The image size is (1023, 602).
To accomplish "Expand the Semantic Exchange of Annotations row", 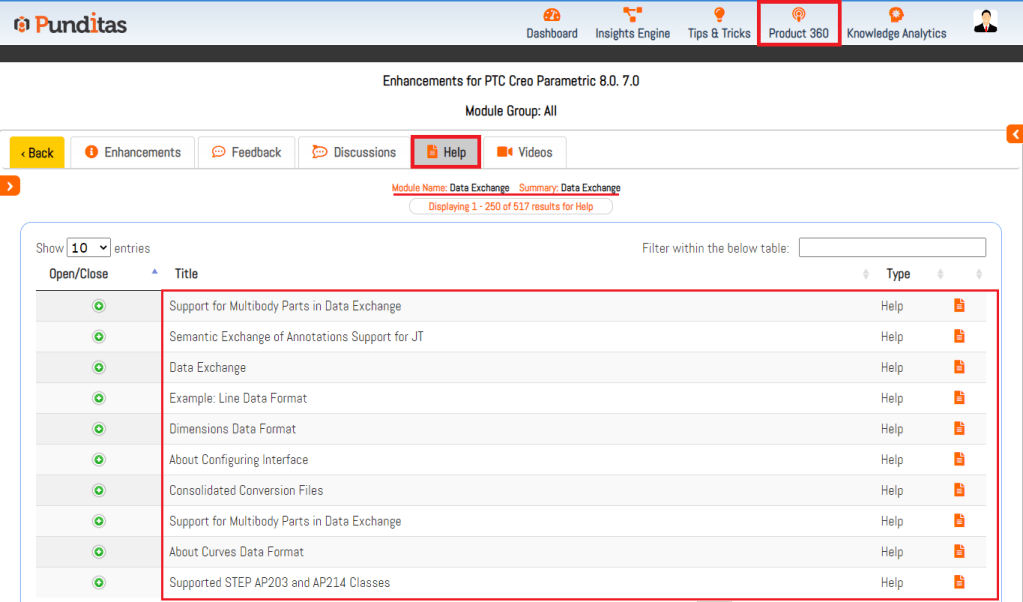I will pyautogui.click(x=99, y=337).
